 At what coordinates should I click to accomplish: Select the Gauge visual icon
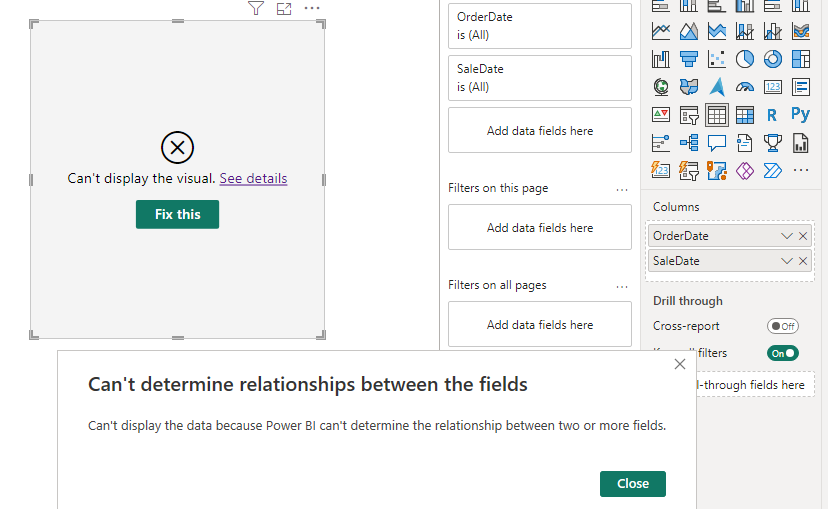click(745, 87)
